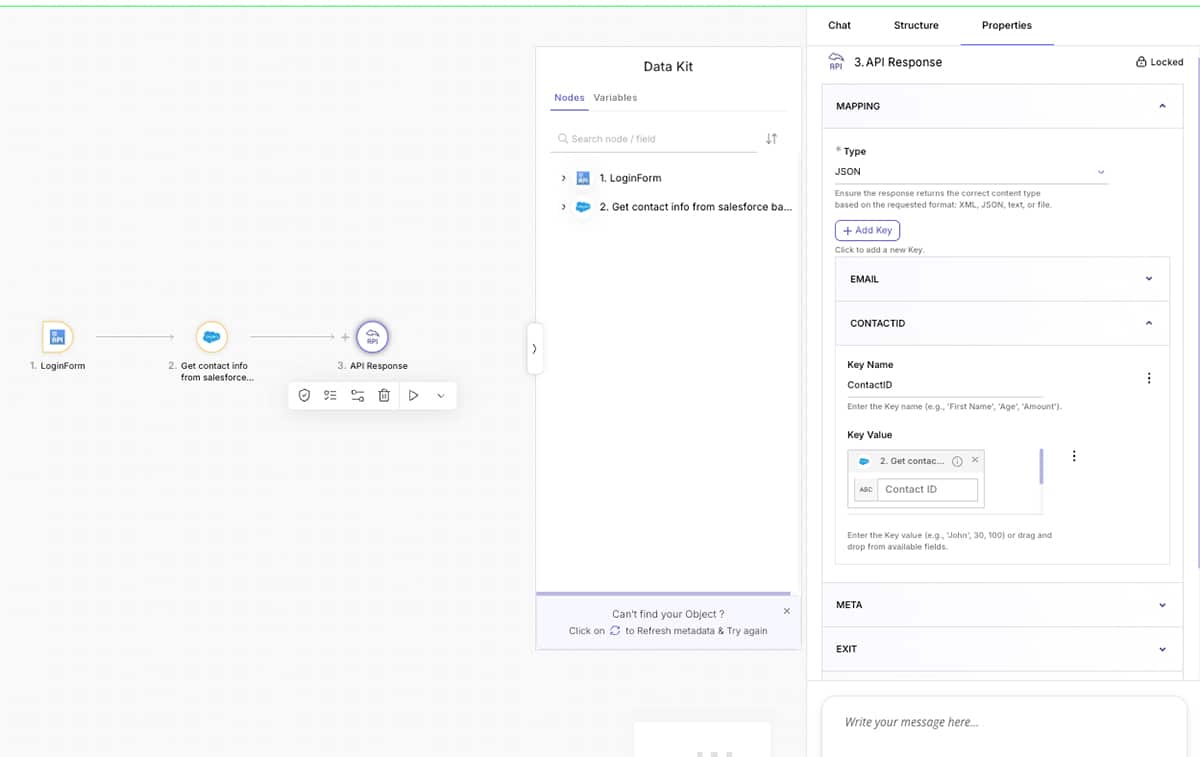Collapse the CONTACTID key section
This screenshot has height=757, width=1200.
(x=1149, y=323)
